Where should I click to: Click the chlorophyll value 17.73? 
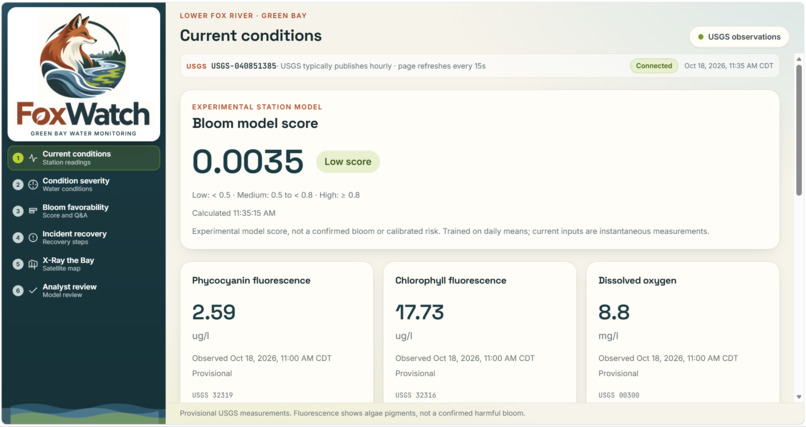[419, 312]
